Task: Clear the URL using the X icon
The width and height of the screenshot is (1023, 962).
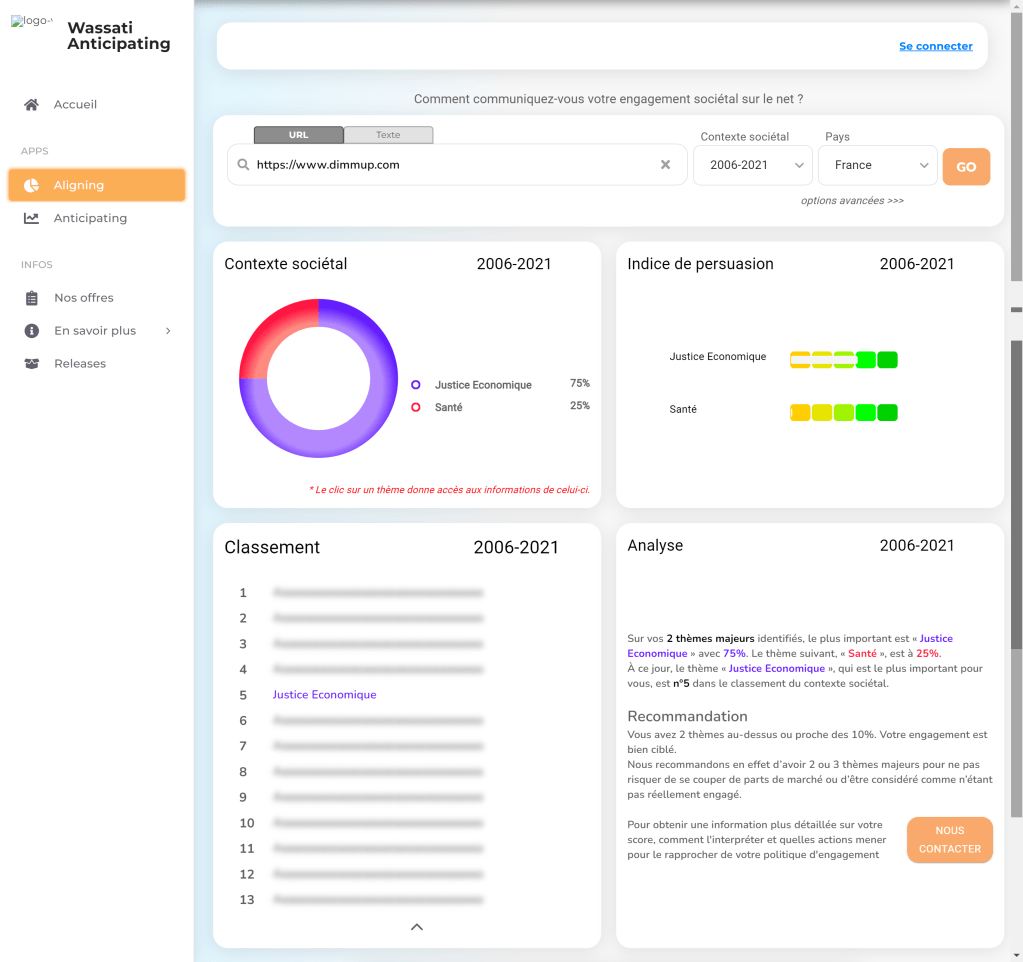Action: coord(665,164)
